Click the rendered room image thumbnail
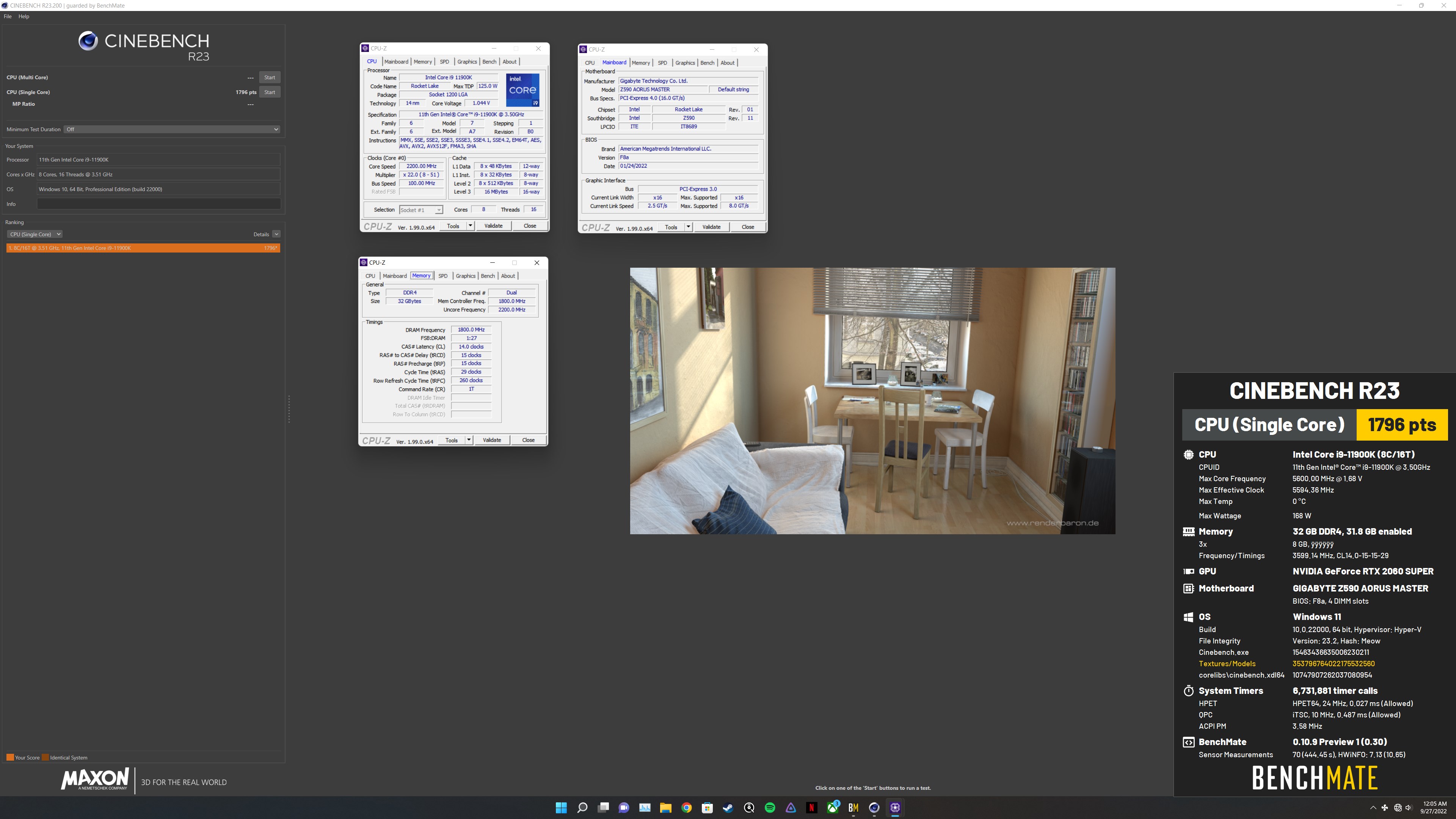The width and height of the screenshot is (1456, 819). point(873,401)
